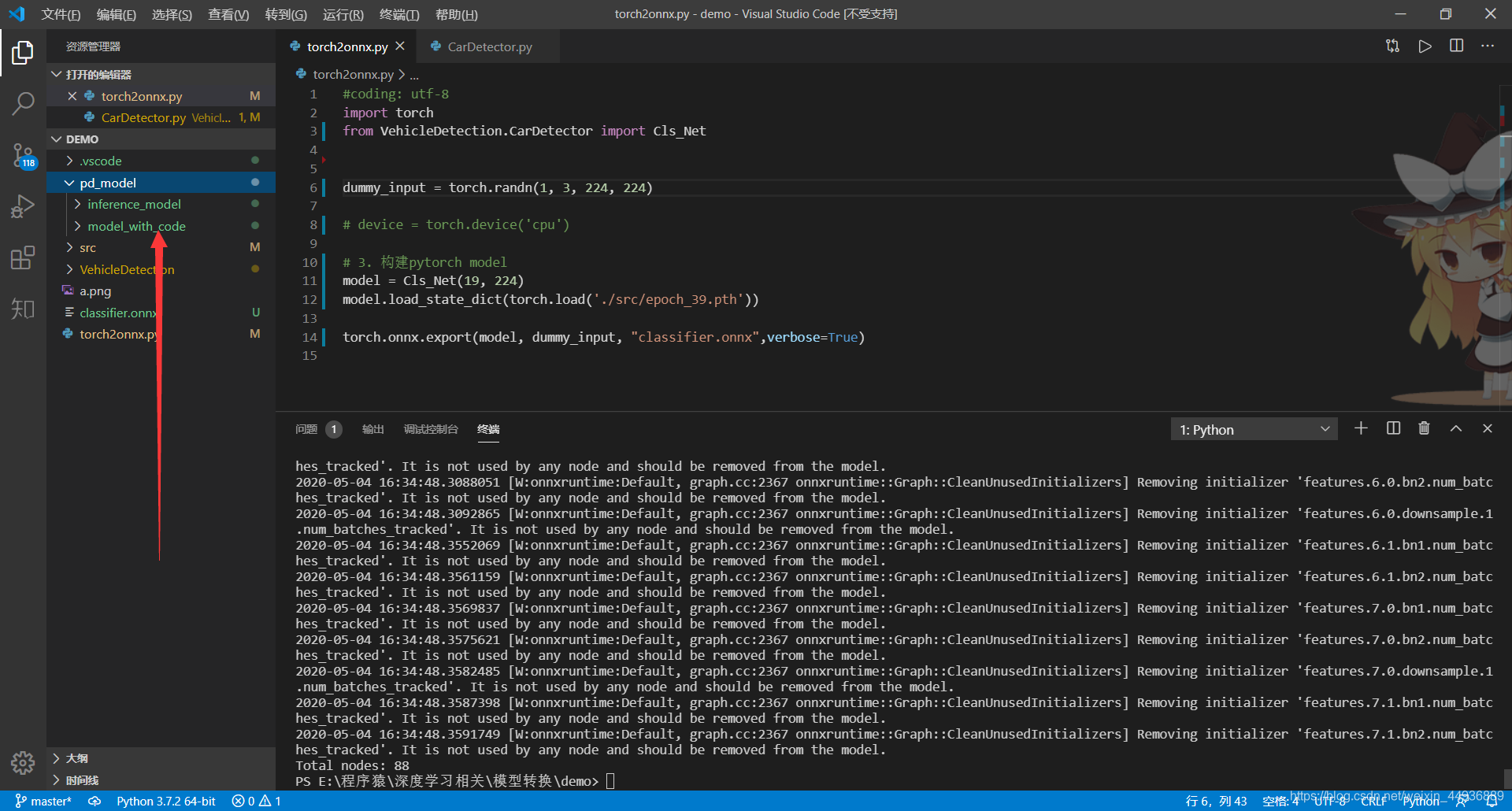
Task: Close the torchonnx.py editor tab
Action: point(400,46)
